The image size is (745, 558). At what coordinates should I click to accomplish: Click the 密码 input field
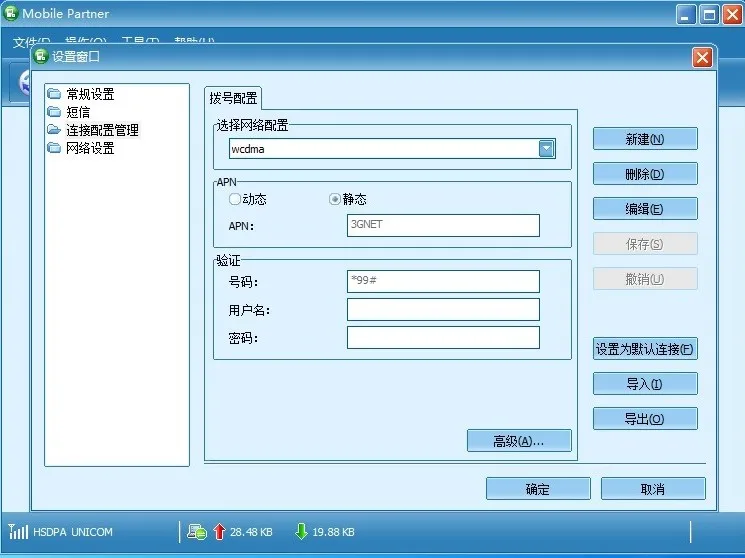pos(443,337)
